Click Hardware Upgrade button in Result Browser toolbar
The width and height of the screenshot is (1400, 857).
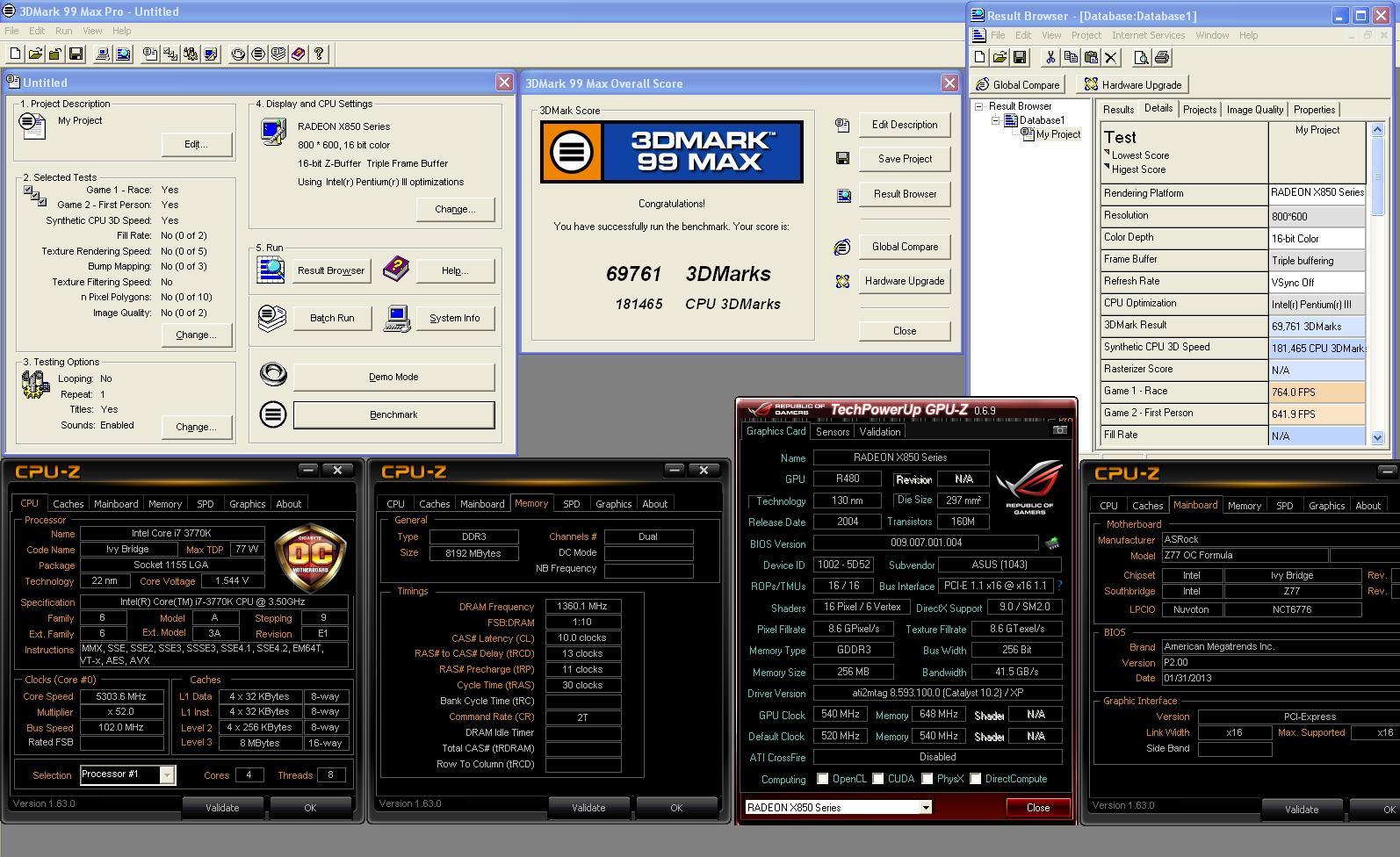[1133, 85]
